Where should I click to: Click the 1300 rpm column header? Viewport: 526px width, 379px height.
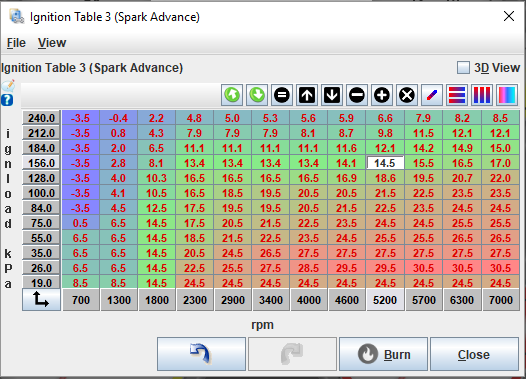pos(119,300)
